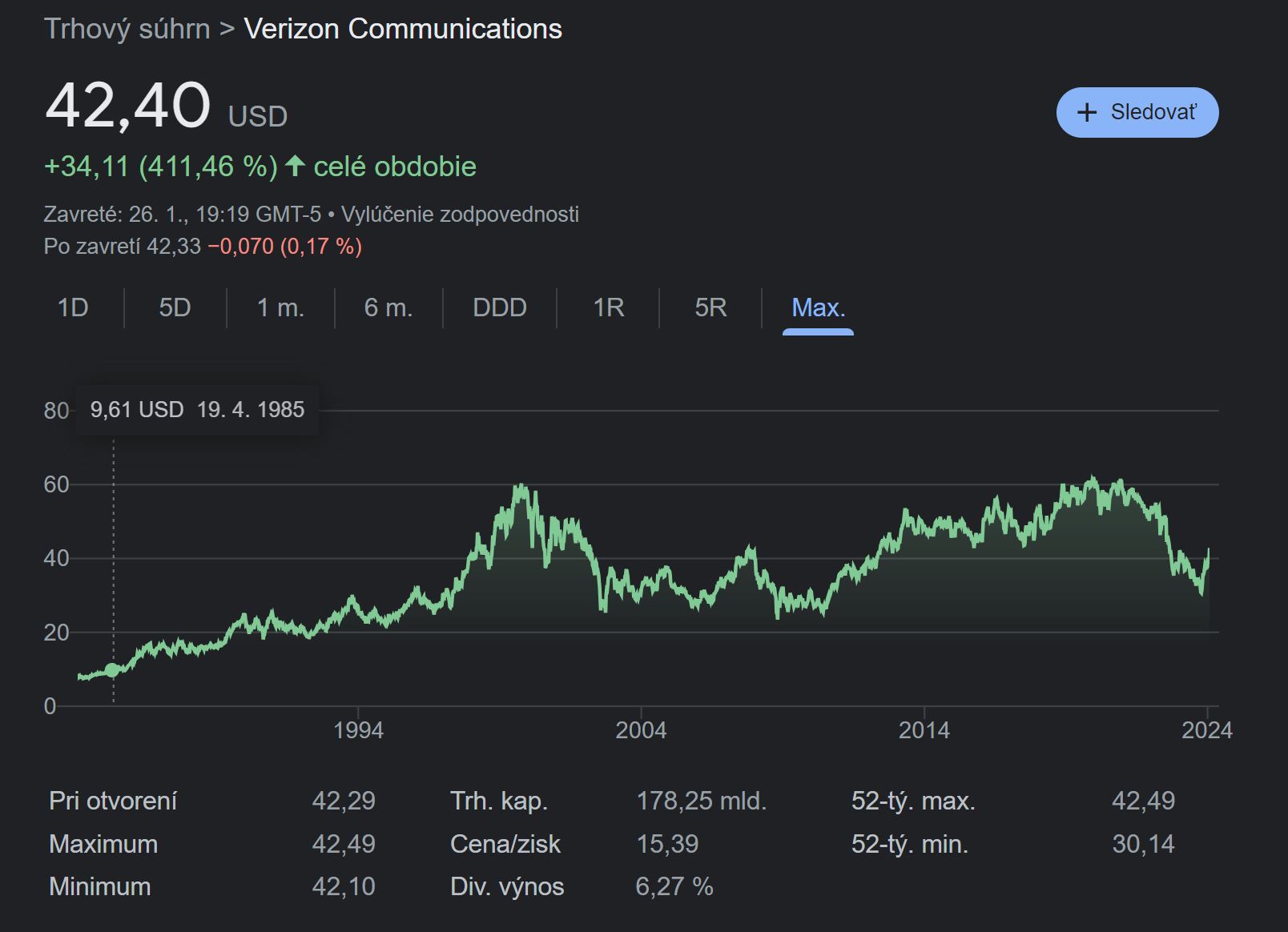Viewport: 1288px width, 932px height.
Task: Click the 1994 label on chart axis
Action: 358,730
